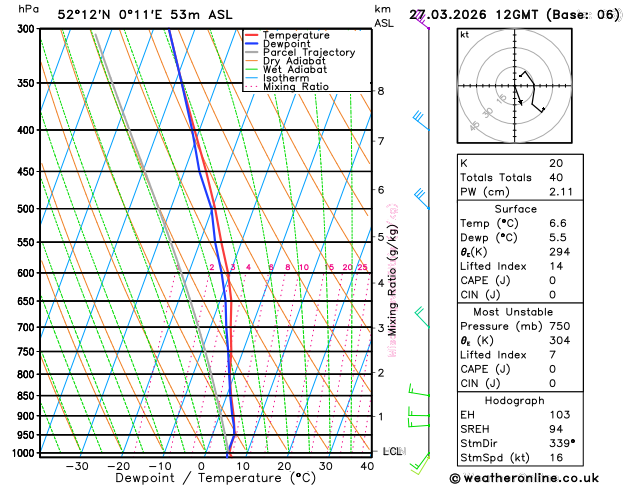Click the Most Unstable 'Lifted Index' value 7
The height and width of the screenshot is (486, 629).
pos(553,355)
